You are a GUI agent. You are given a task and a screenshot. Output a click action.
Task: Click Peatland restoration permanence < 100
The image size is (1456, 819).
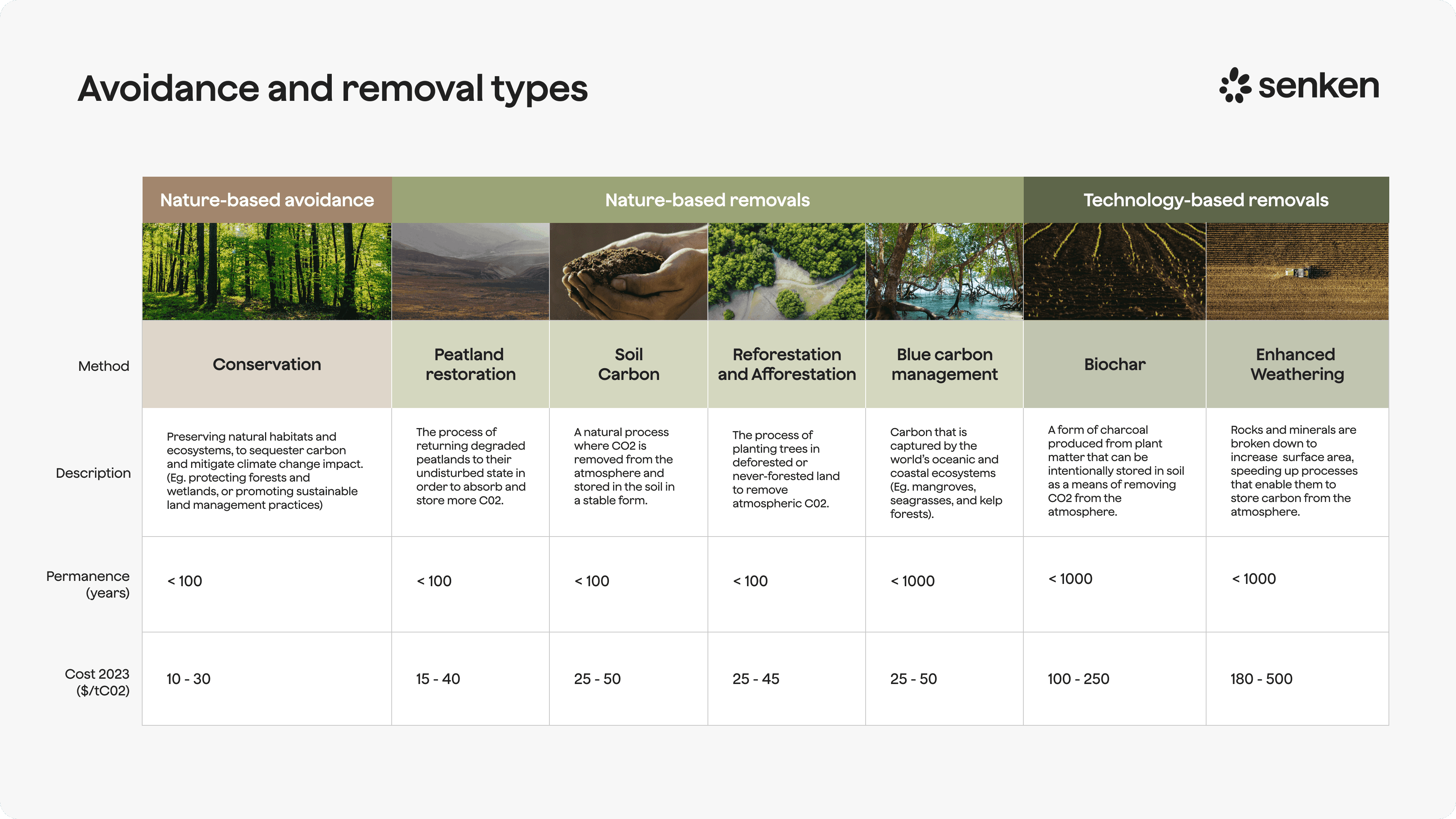[x=433, y=581]
